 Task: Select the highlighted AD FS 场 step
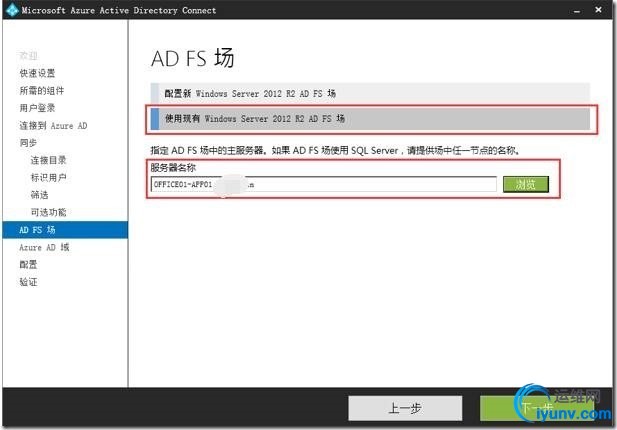tap(65, 230)
